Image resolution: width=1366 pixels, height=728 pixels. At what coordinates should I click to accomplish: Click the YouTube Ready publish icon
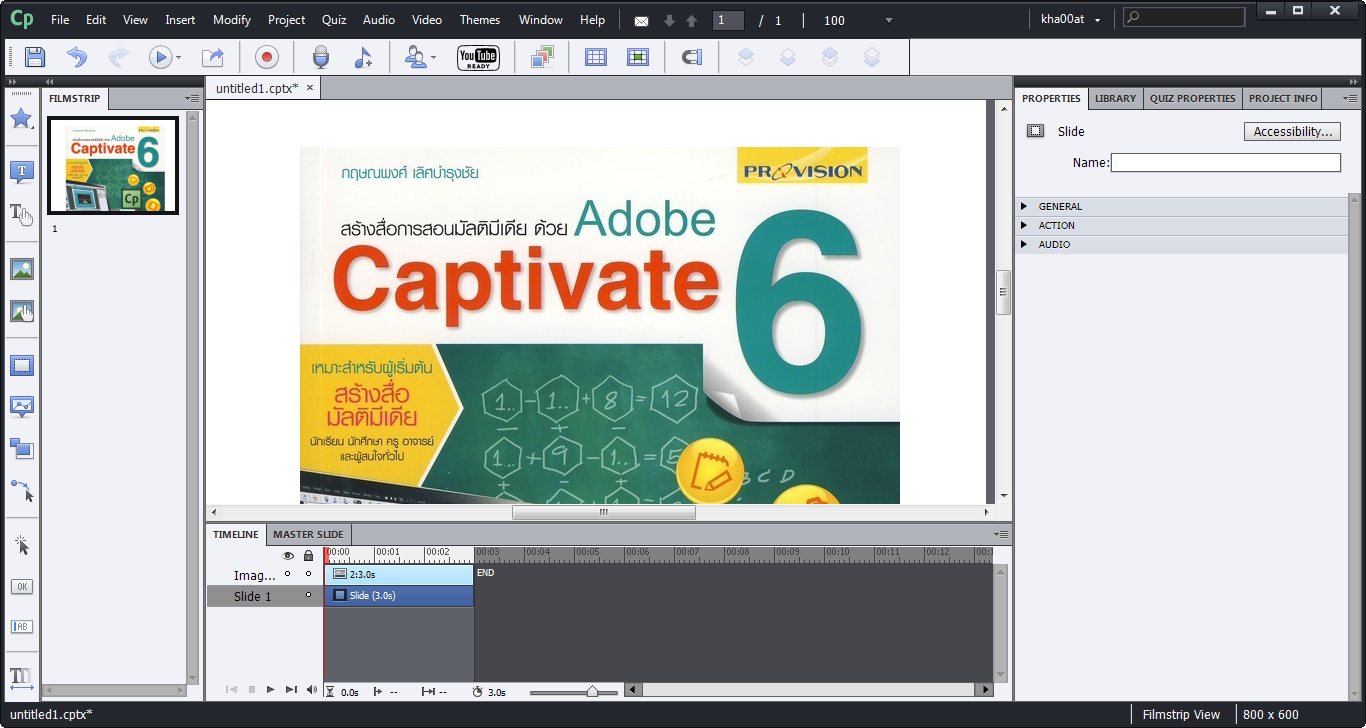[479, 57]
